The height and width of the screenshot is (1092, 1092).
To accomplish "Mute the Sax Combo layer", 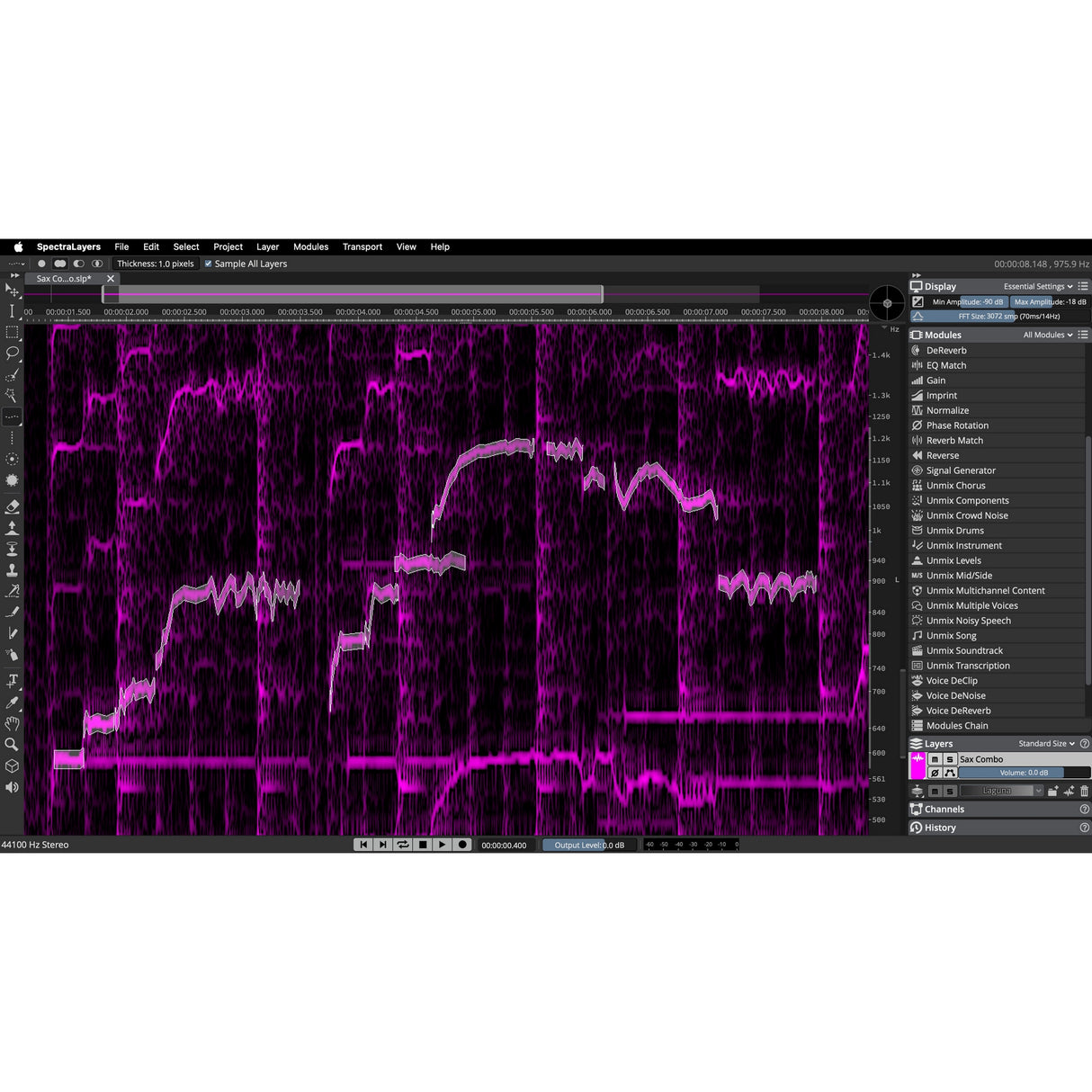I will tap(935, 759).
